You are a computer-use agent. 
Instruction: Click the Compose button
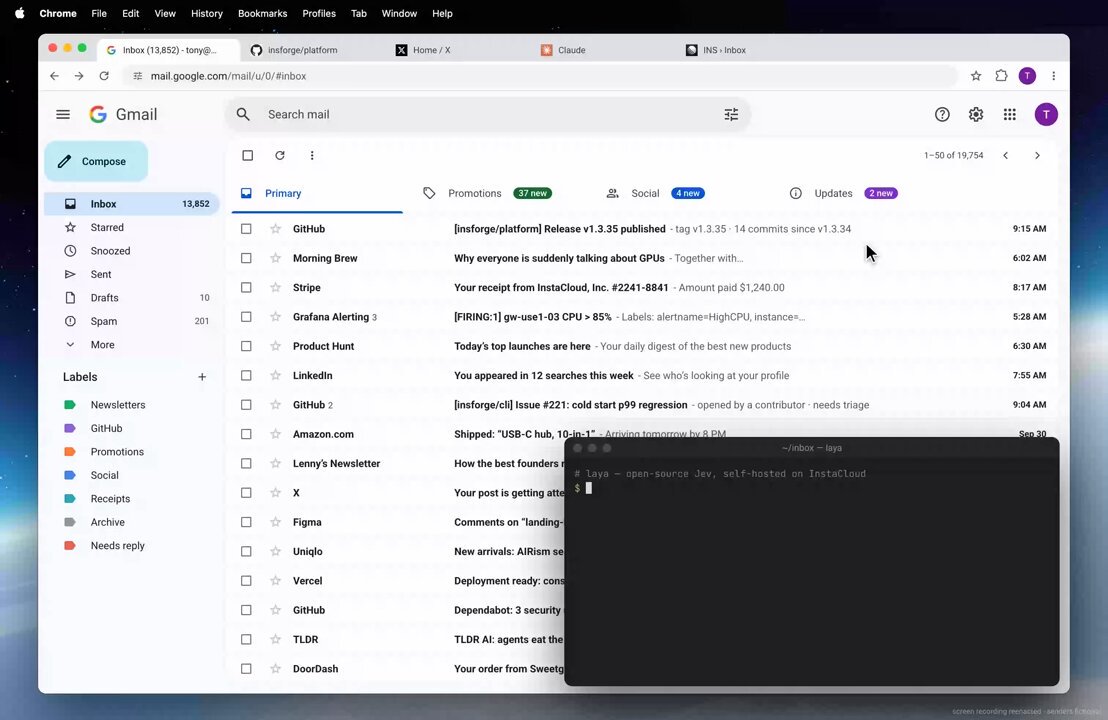pyautogui.click(x=96, y=162)
